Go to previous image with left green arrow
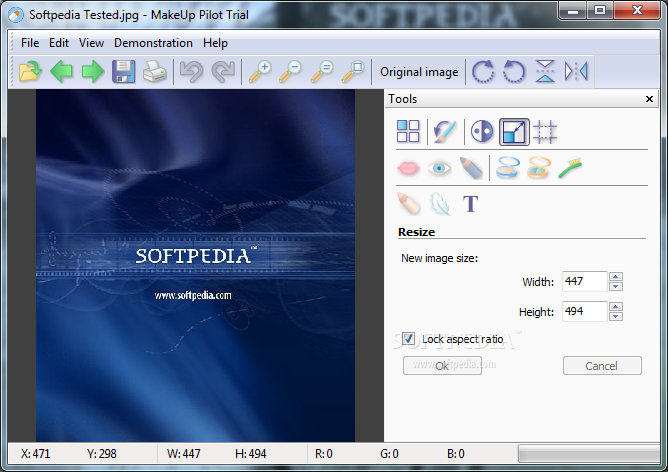Viewport: 668px width, 472px height. click(x=61, y=71)
